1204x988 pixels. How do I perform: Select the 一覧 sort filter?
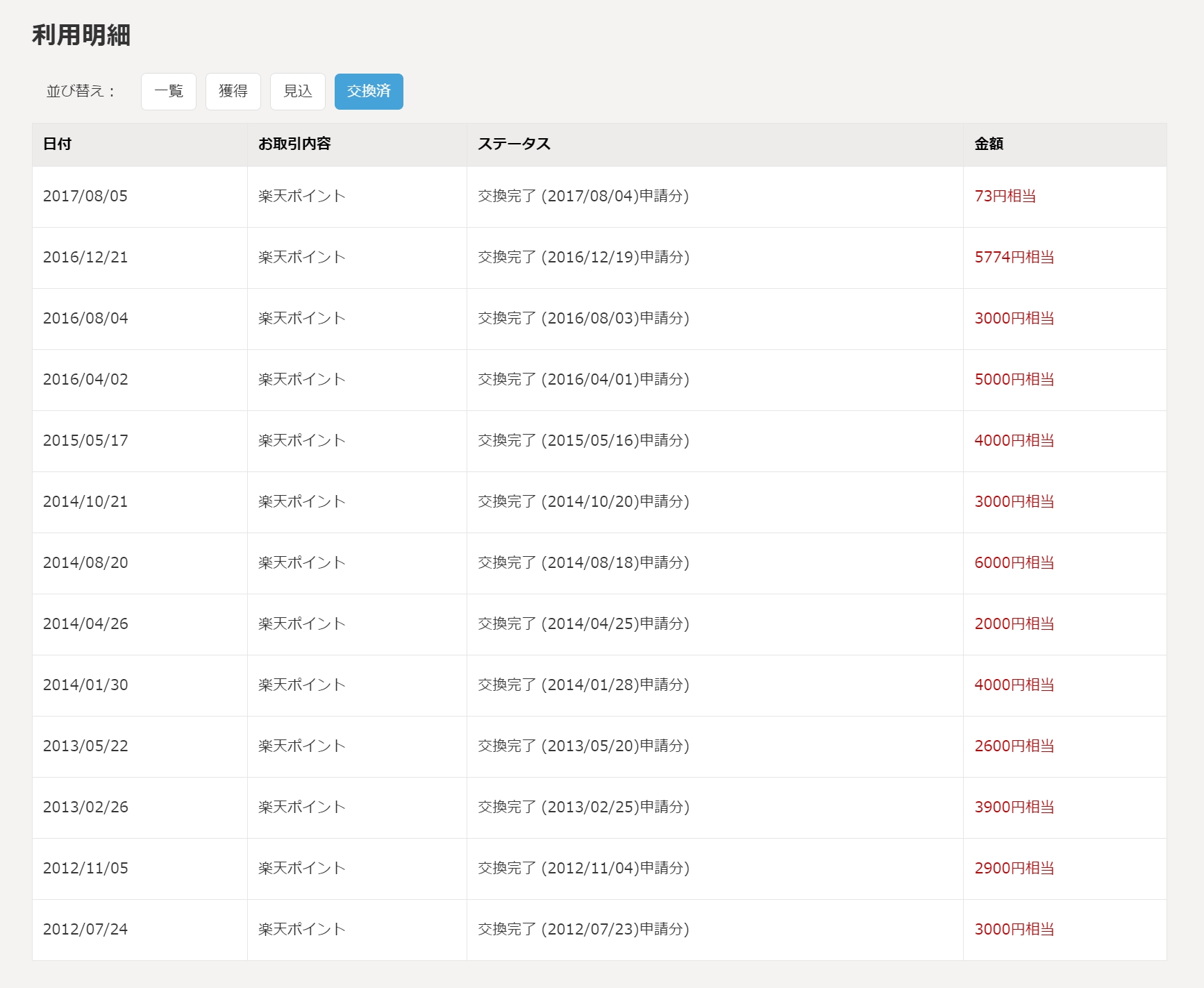click(x=169, y=92)
